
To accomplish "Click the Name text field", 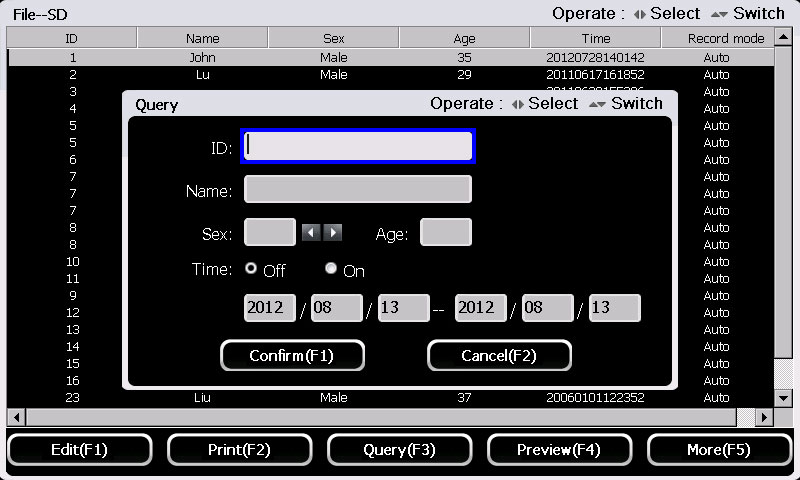I will tap(357, 189).
